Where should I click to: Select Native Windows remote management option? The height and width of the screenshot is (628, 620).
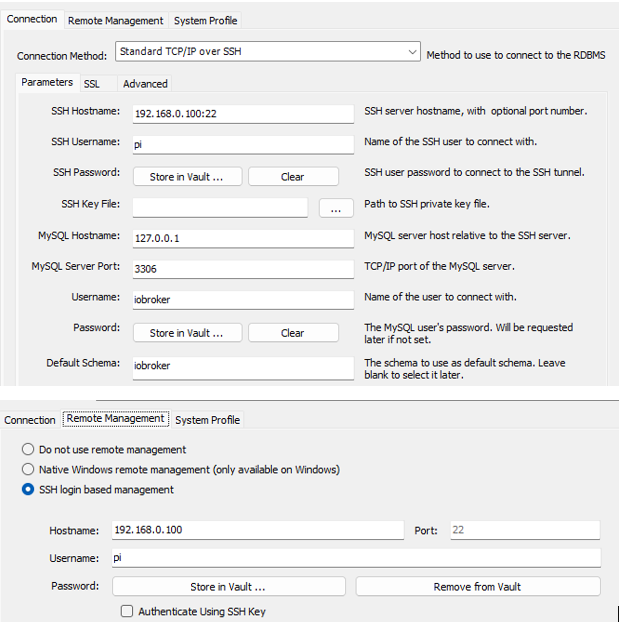28,469
